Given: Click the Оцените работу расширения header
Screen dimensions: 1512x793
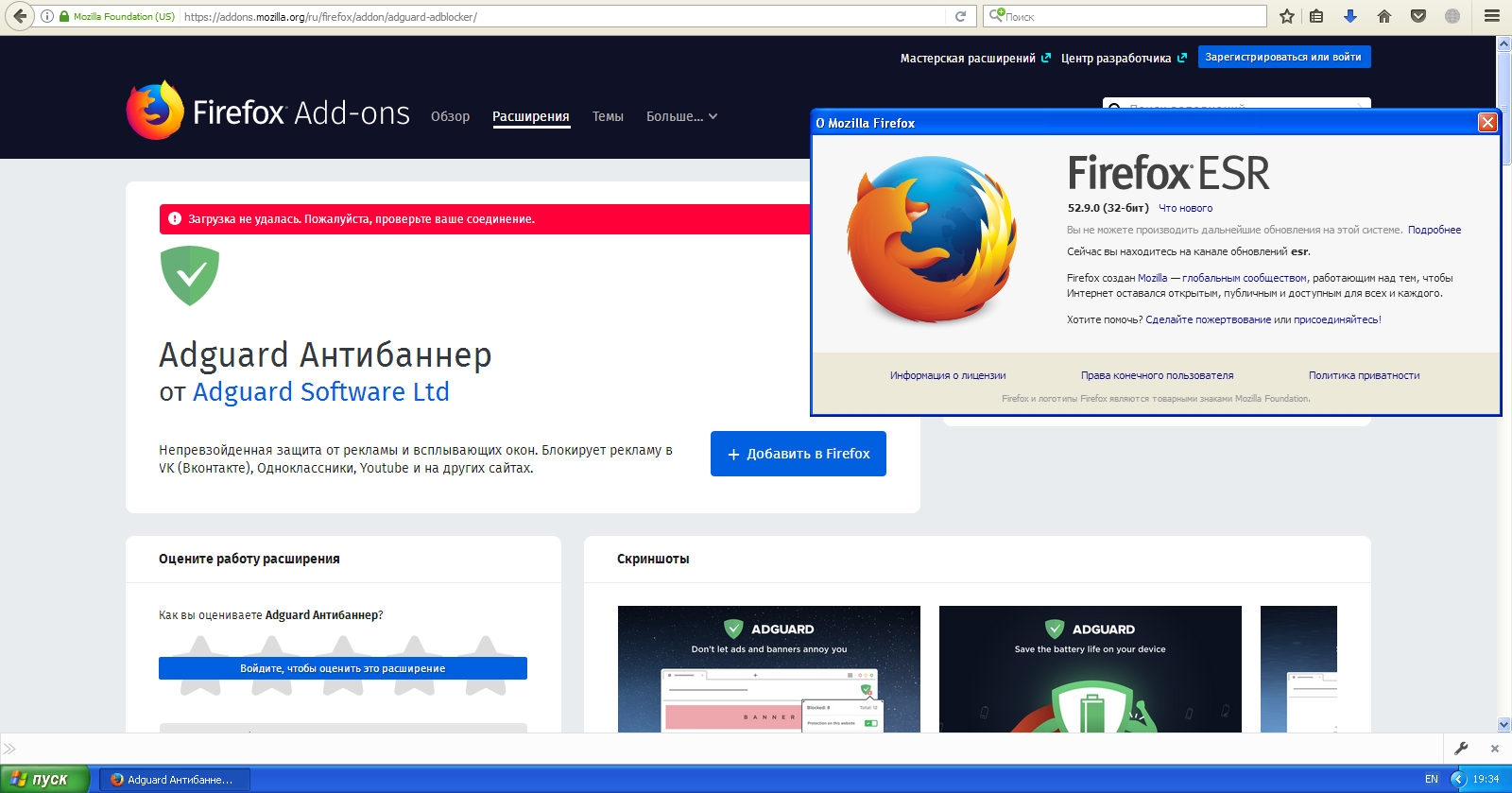Looking at the screenshot, I should tap(249, 559).
